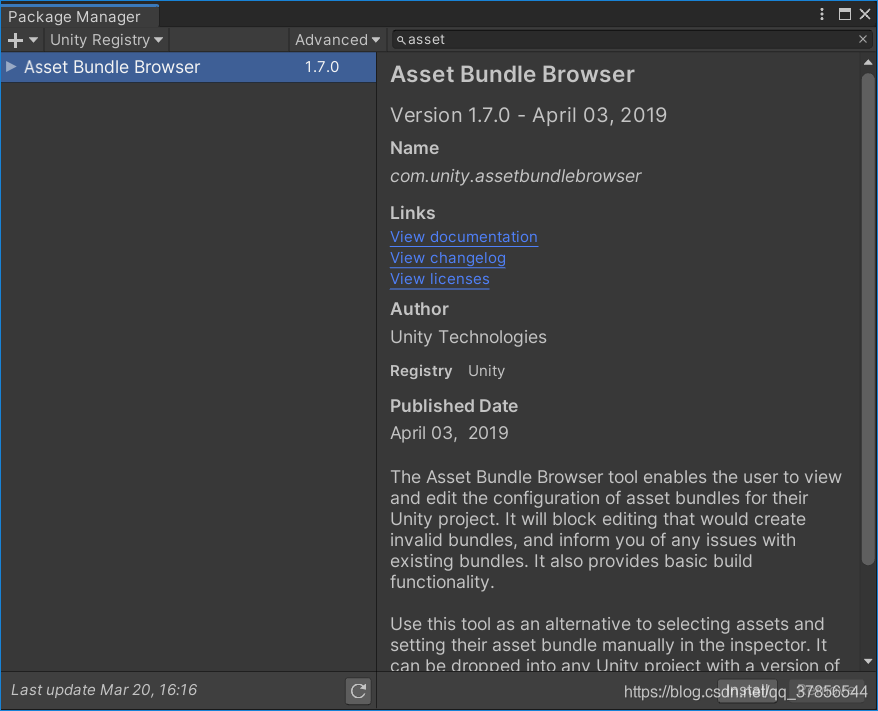Click the Published Date value April 03, 2019
This screenshot has width=878, height=711.
pos(449,433)
